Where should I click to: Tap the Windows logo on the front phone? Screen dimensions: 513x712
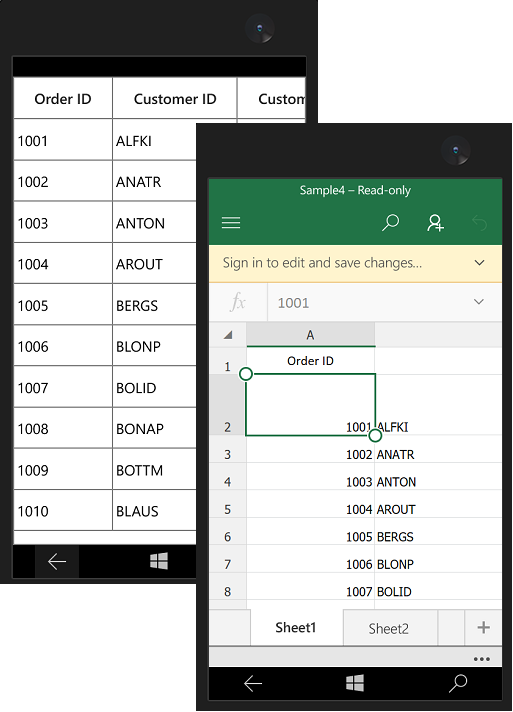(355, 683)
